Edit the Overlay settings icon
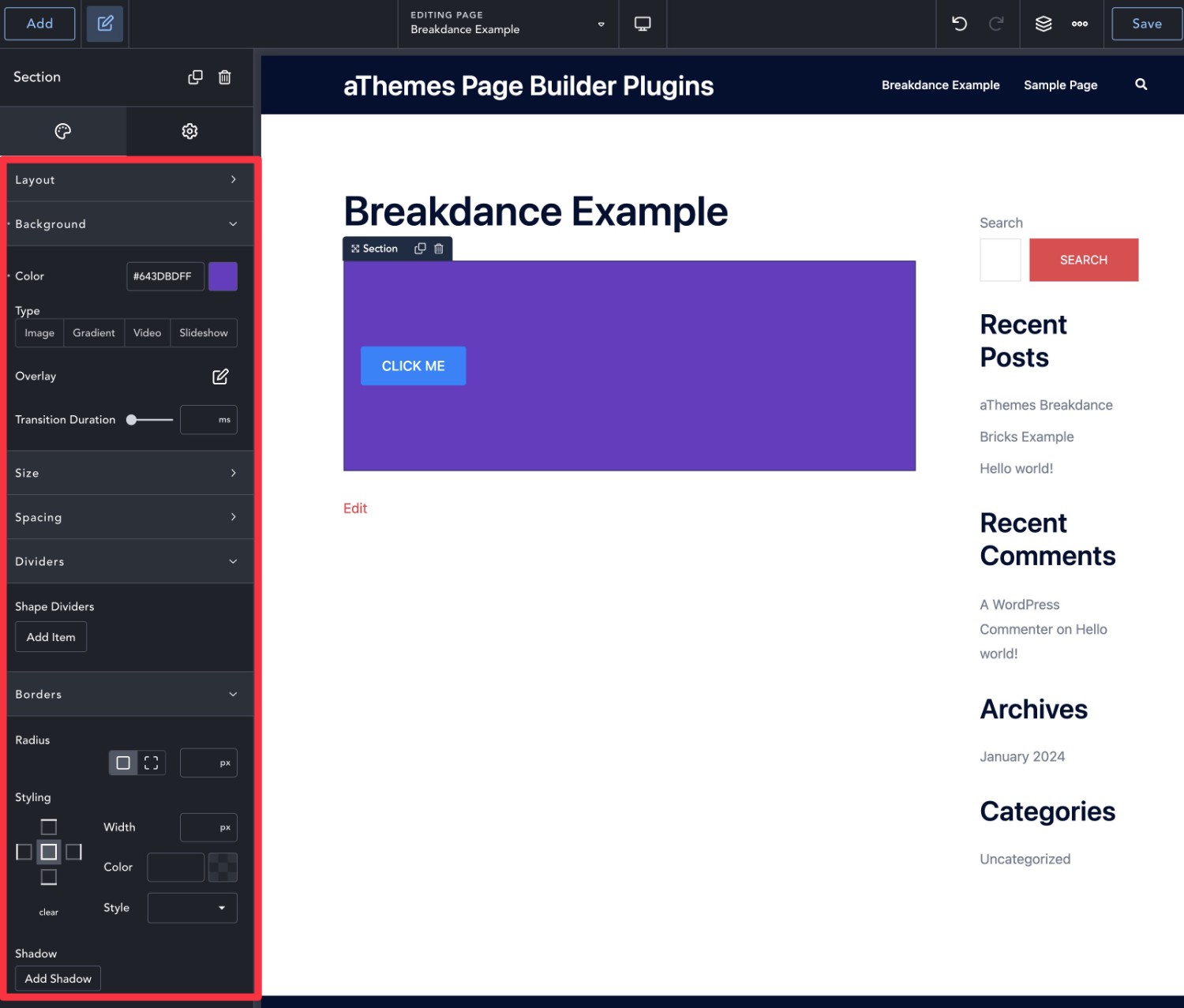This screenshot has height=1008, width=1184. (x=220, y=377)
